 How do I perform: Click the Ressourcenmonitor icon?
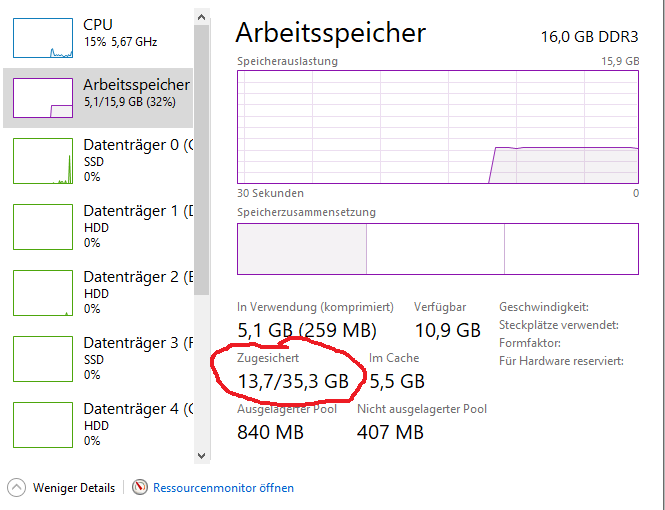(139, 488)
